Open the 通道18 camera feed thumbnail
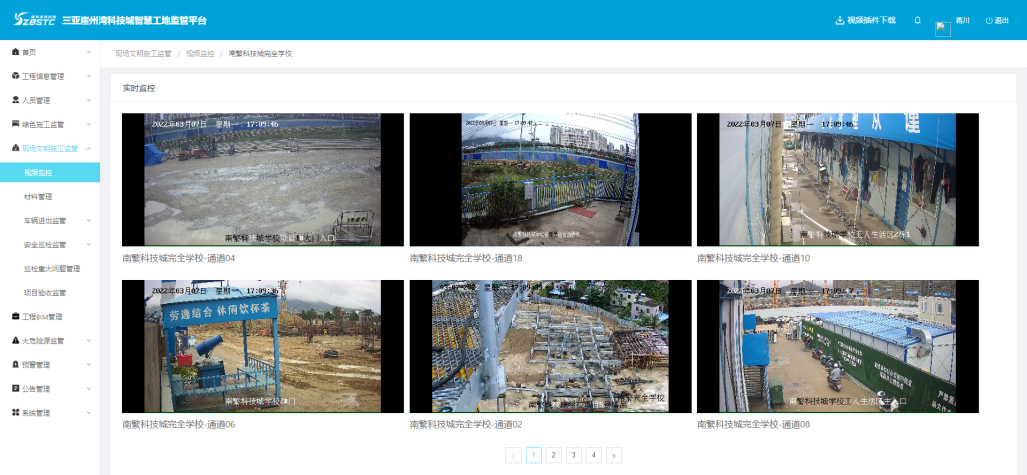 pyautogui.click(x=550, y=180)
